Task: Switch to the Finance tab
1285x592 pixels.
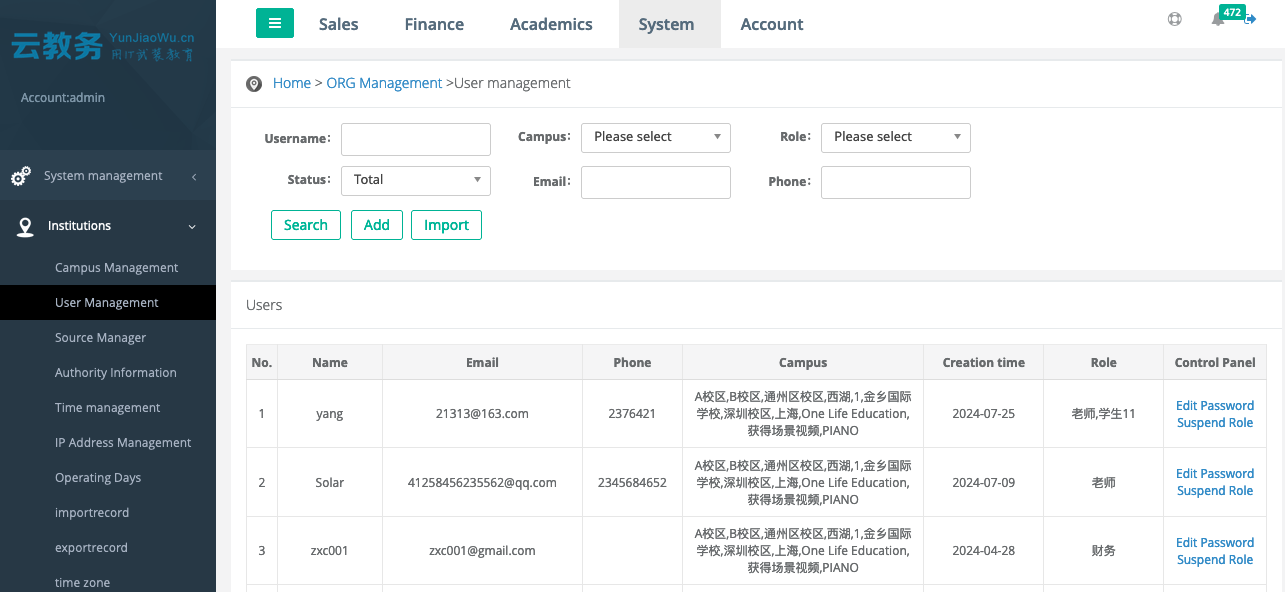Action: pyautogui.click(x=434, y=24)
